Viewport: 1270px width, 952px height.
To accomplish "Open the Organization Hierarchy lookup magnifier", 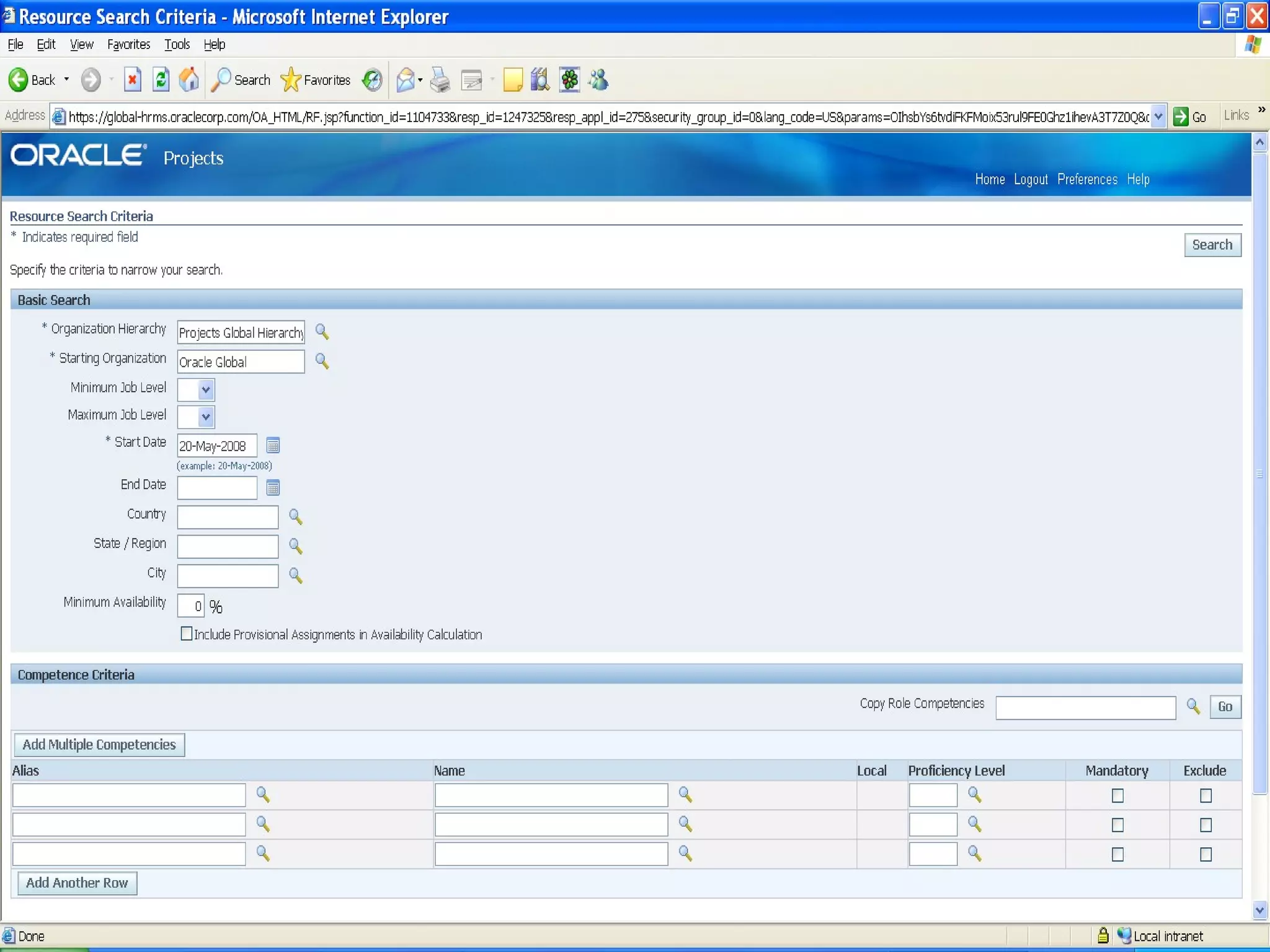I will point(321,332).
